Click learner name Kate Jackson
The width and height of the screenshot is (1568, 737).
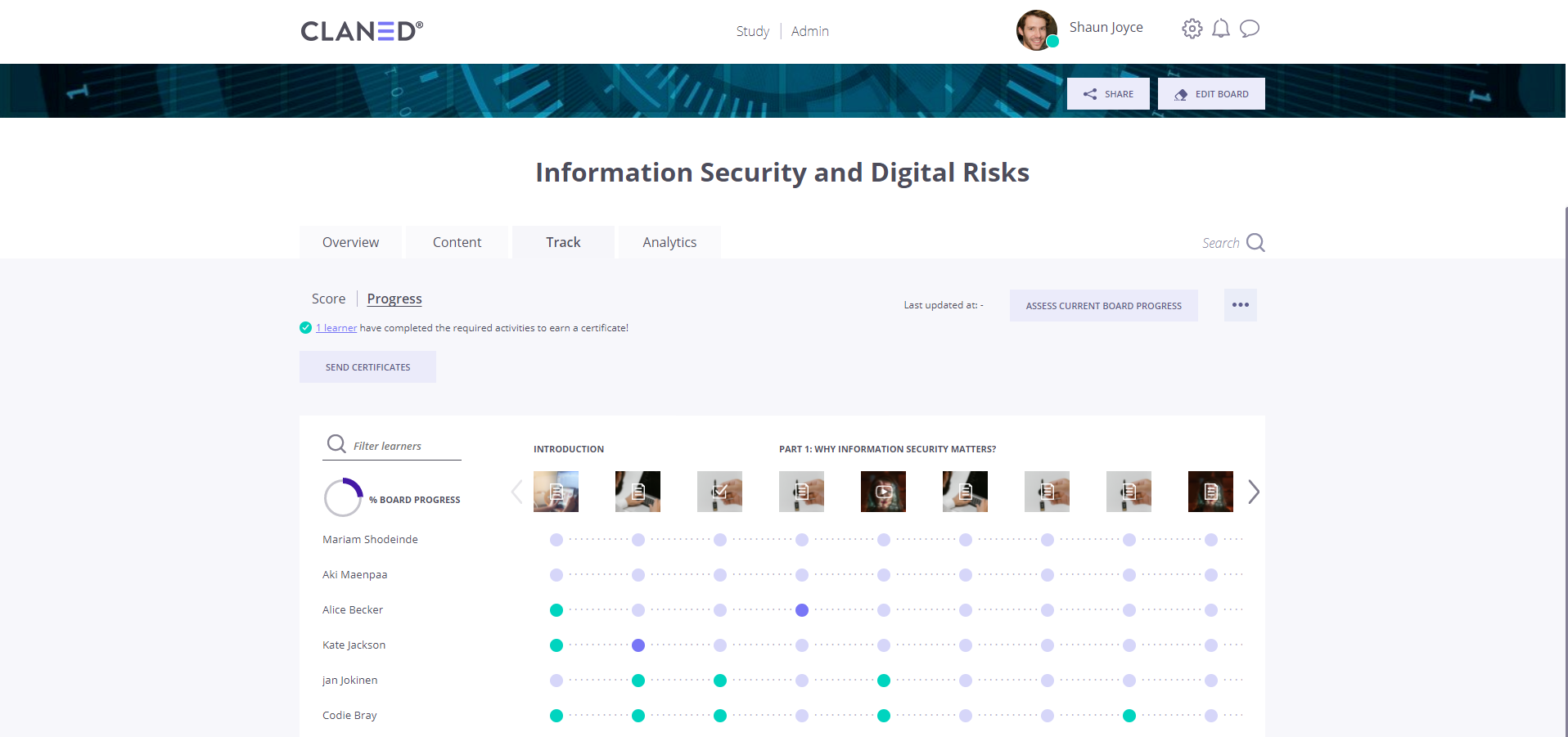pos(354,645)
